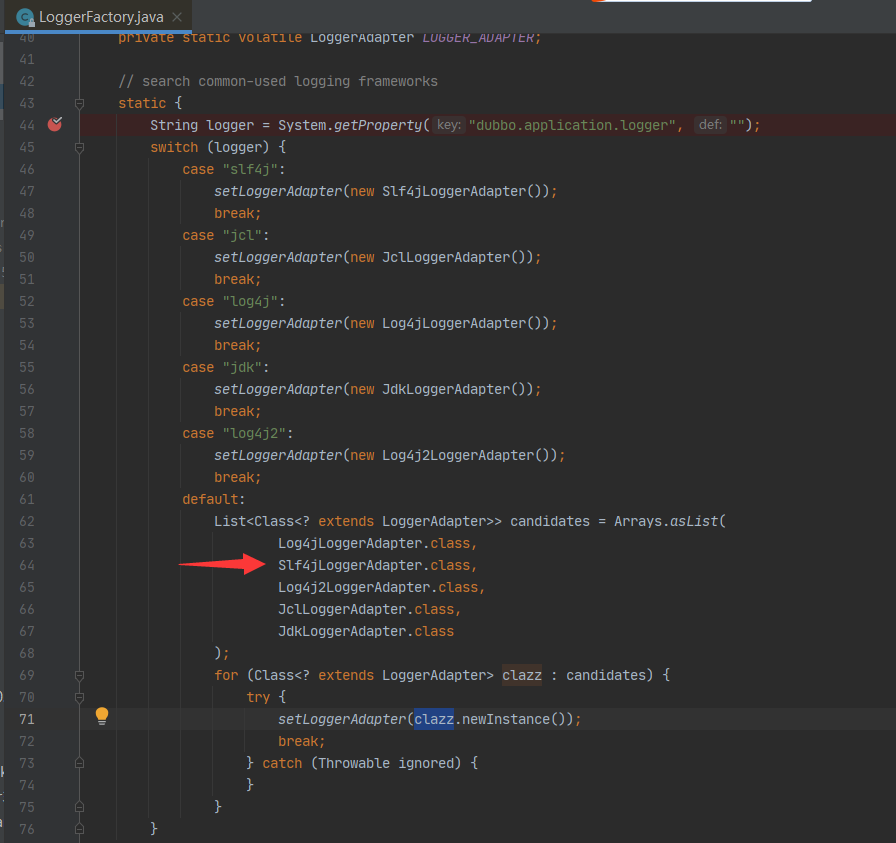Click fold marker at catch line 73

point(79,763)
